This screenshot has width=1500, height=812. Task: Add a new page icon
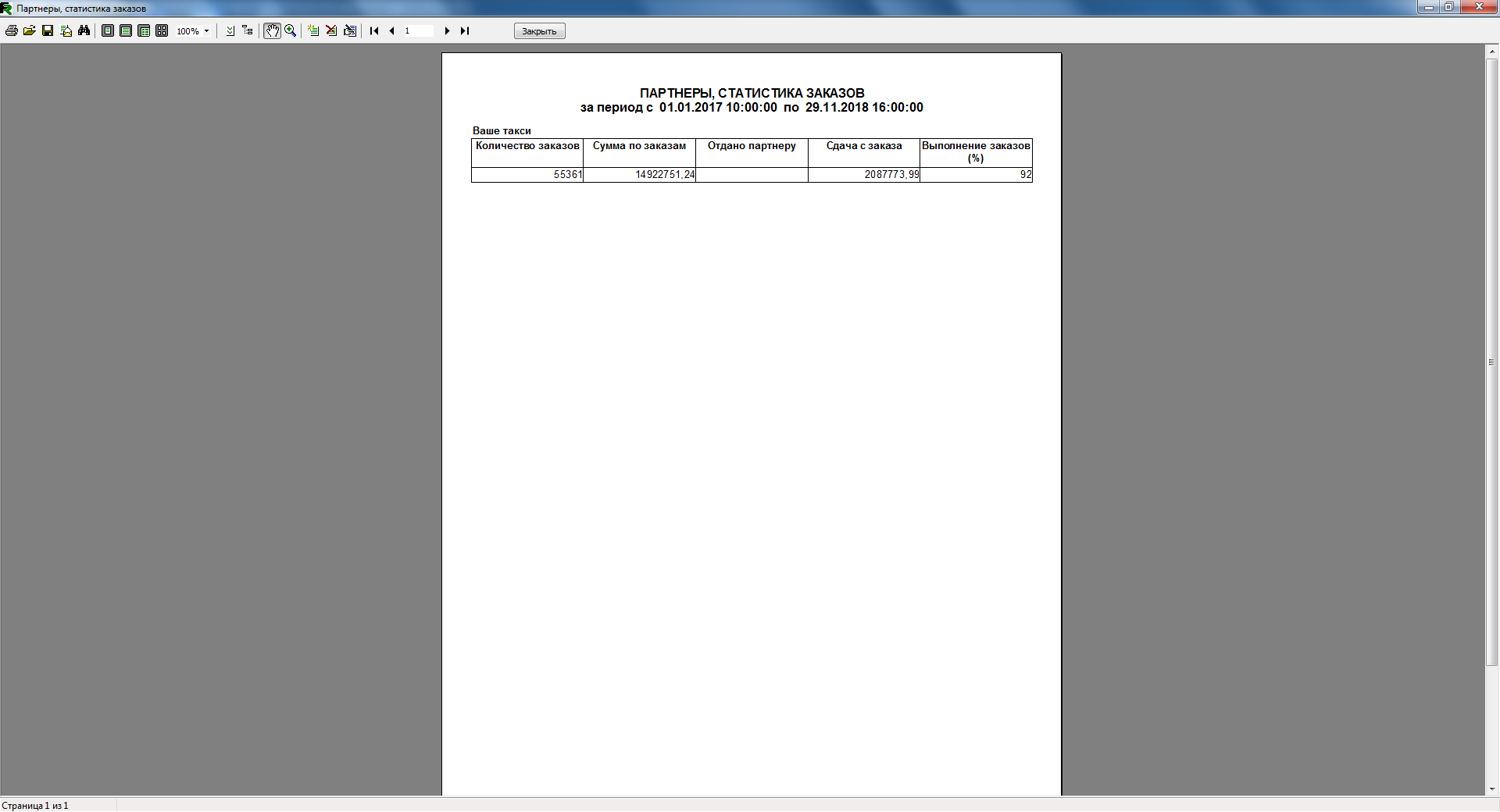(313, 31)
